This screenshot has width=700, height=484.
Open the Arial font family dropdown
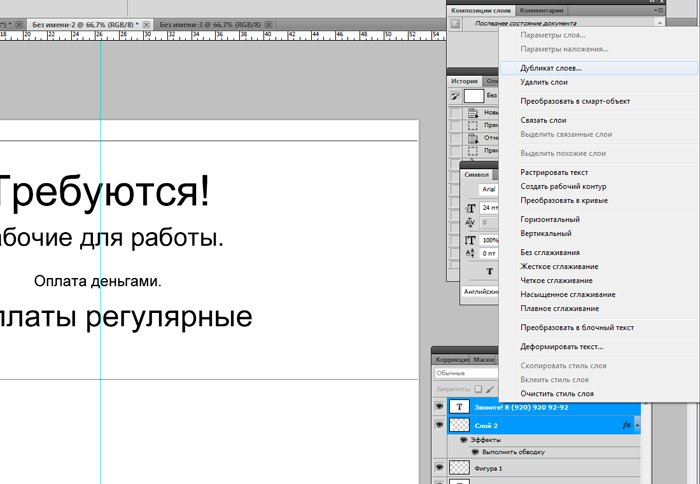click(x=488, y=189)
